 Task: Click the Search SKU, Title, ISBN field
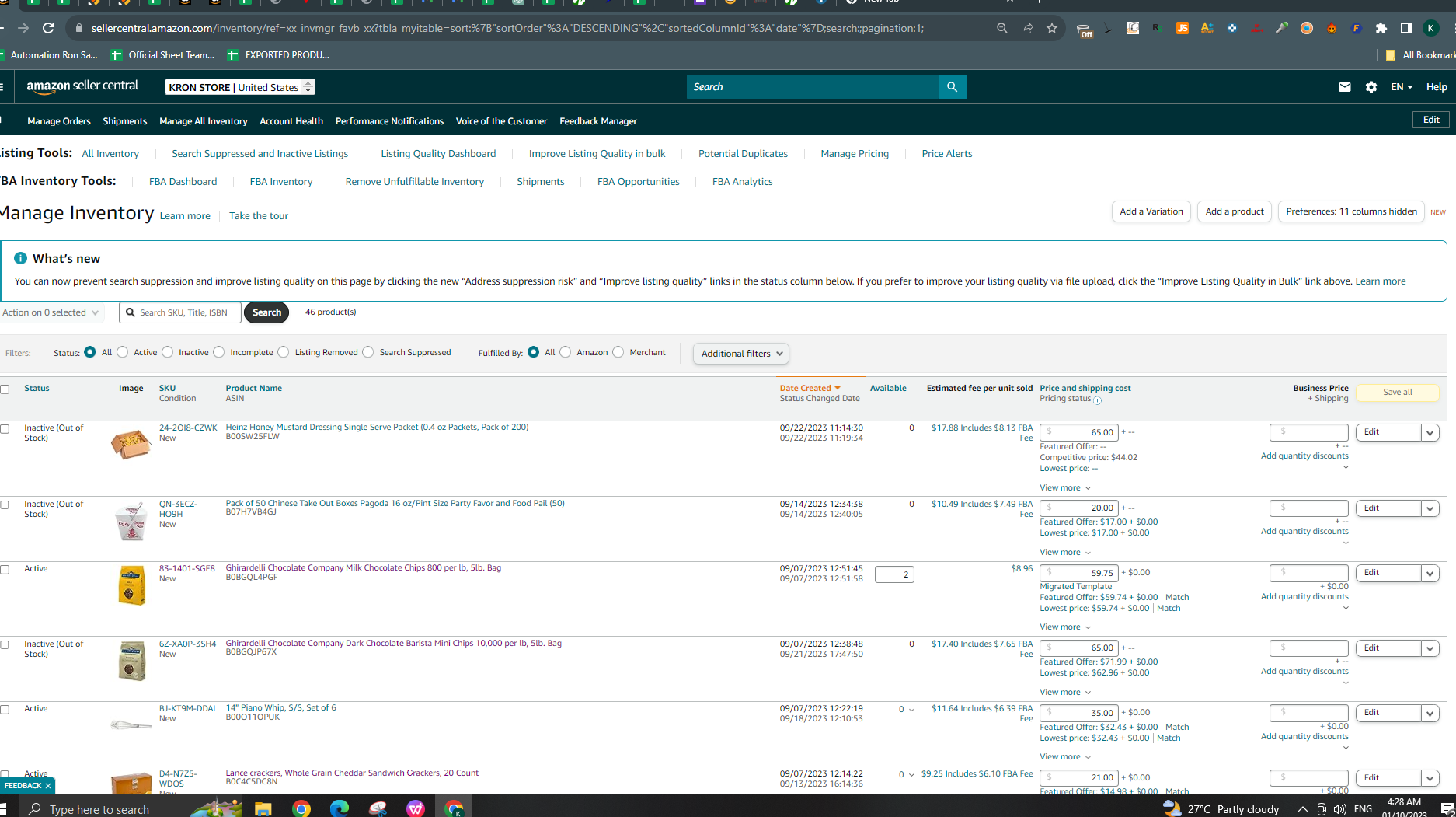click(x=180, y=312)
